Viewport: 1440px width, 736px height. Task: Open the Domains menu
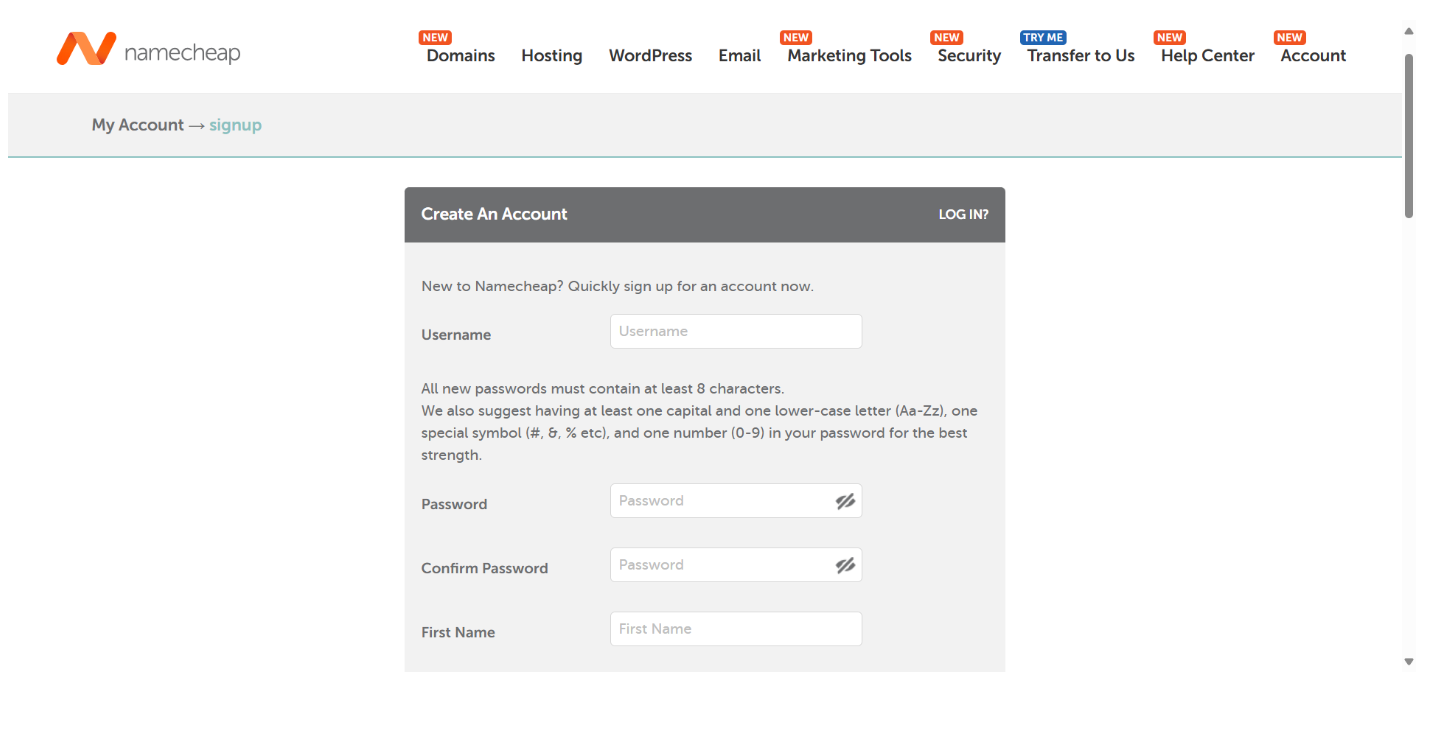point(461,56)
